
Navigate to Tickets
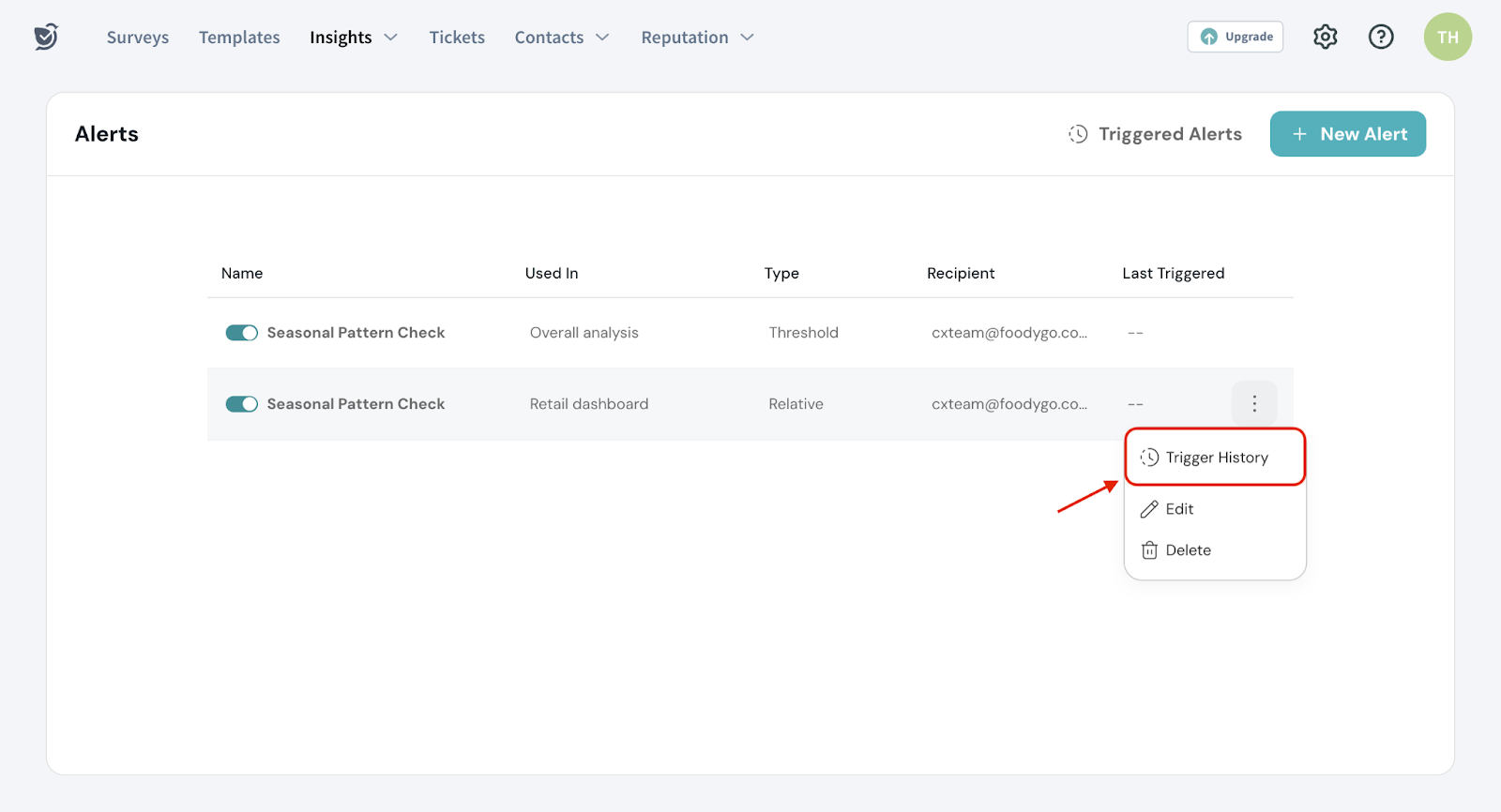click(457, 38)
